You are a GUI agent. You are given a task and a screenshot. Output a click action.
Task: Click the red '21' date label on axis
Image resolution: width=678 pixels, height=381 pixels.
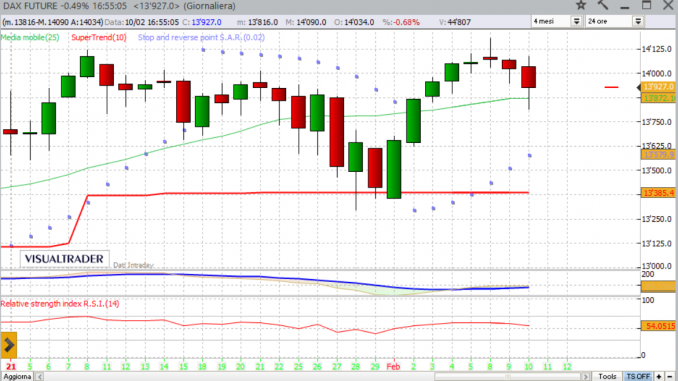[11, 367]
